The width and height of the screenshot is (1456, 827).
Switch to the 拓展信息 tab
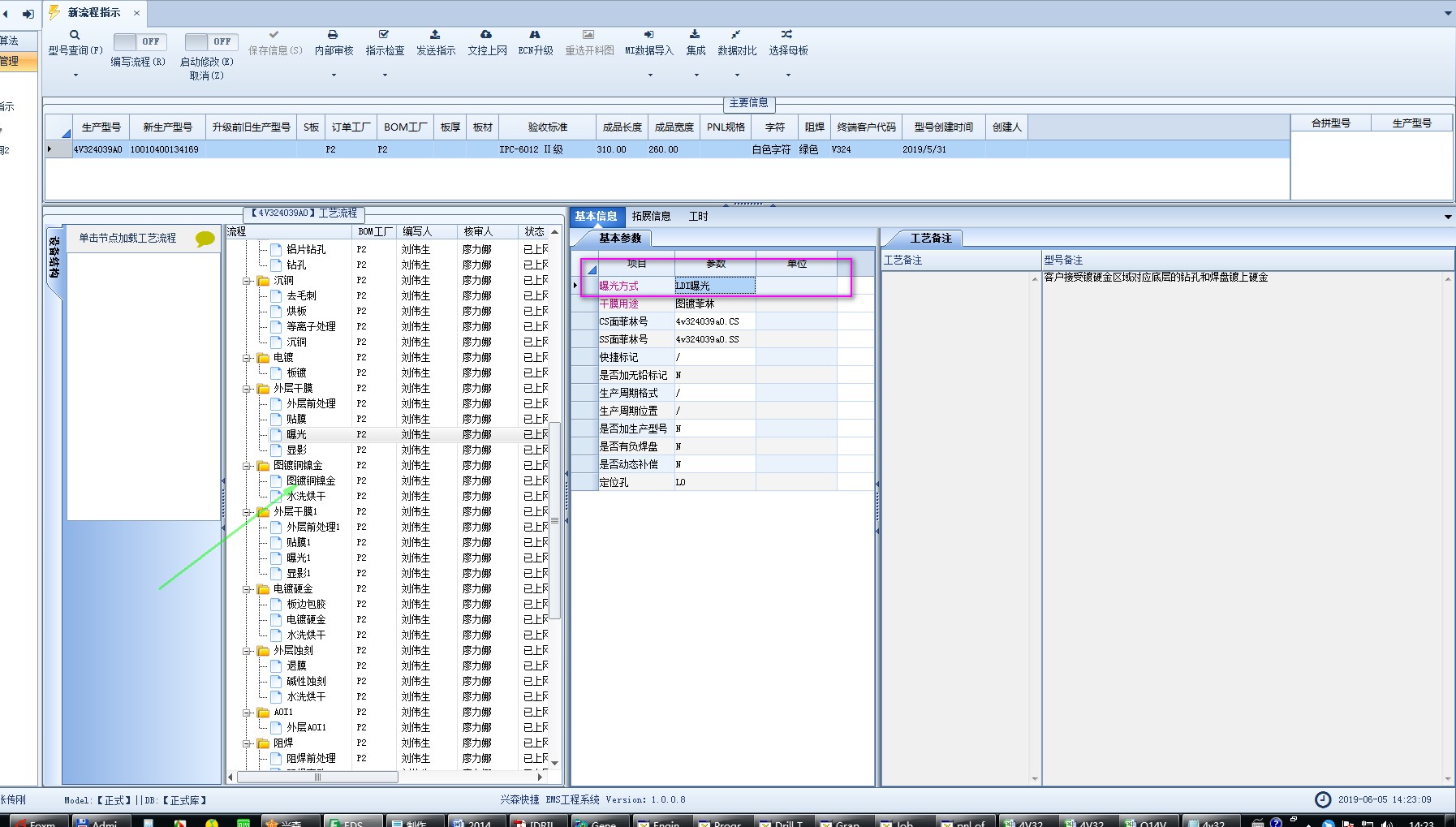pos(651,216)
